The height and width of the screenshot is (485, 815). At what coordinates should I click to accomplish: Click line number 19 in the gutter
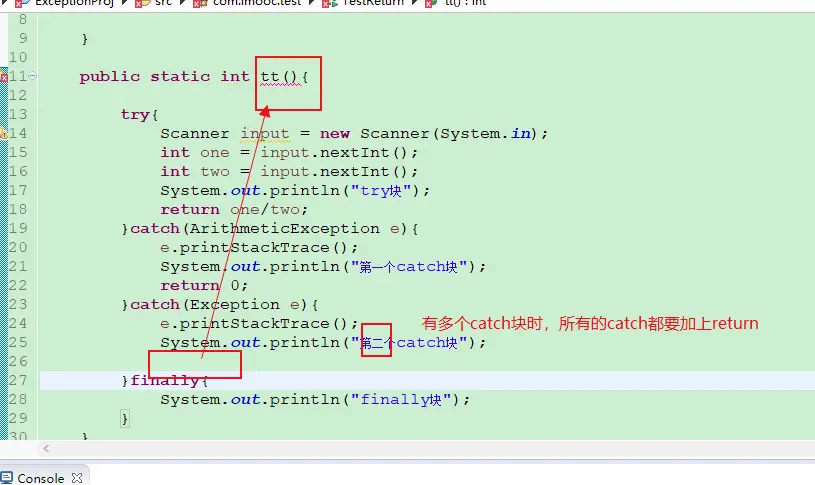[18, 228]
